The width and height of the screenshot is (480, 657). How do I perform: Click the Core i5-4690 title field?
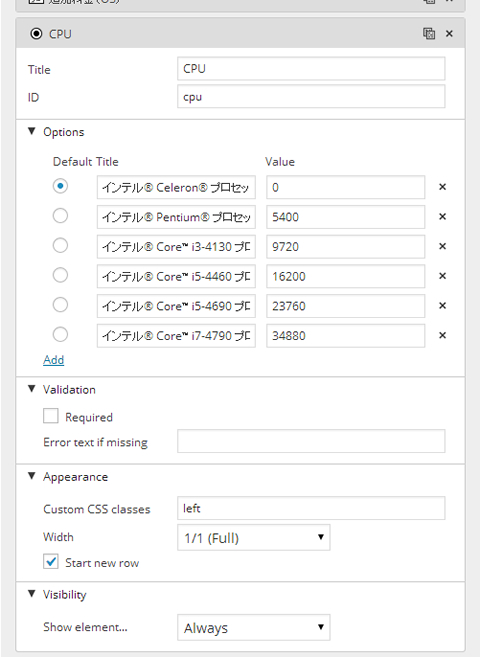(x=176, y=306)
